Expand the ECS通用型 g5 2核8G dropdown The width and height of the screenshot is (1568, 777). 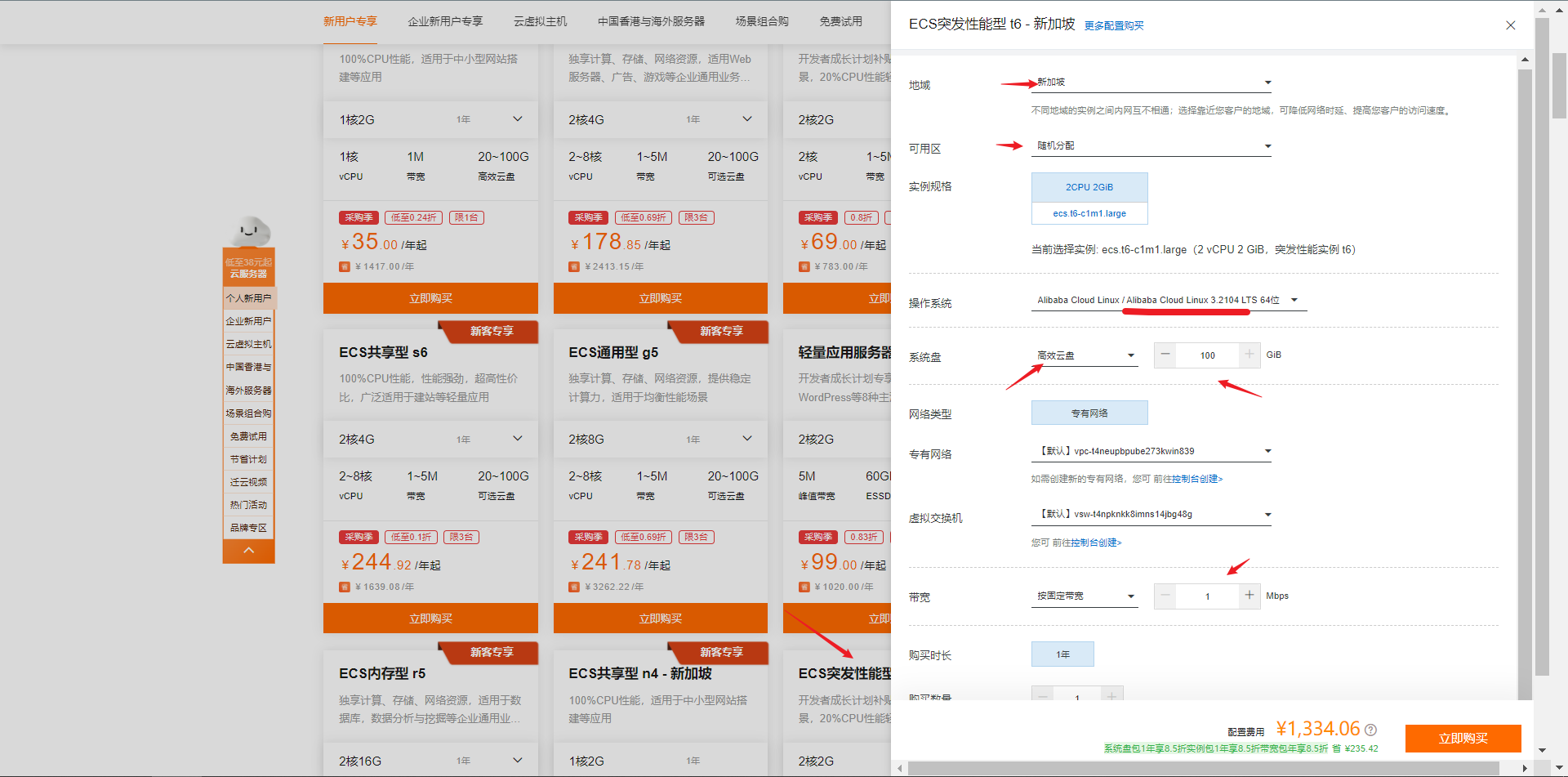(746, 439)
